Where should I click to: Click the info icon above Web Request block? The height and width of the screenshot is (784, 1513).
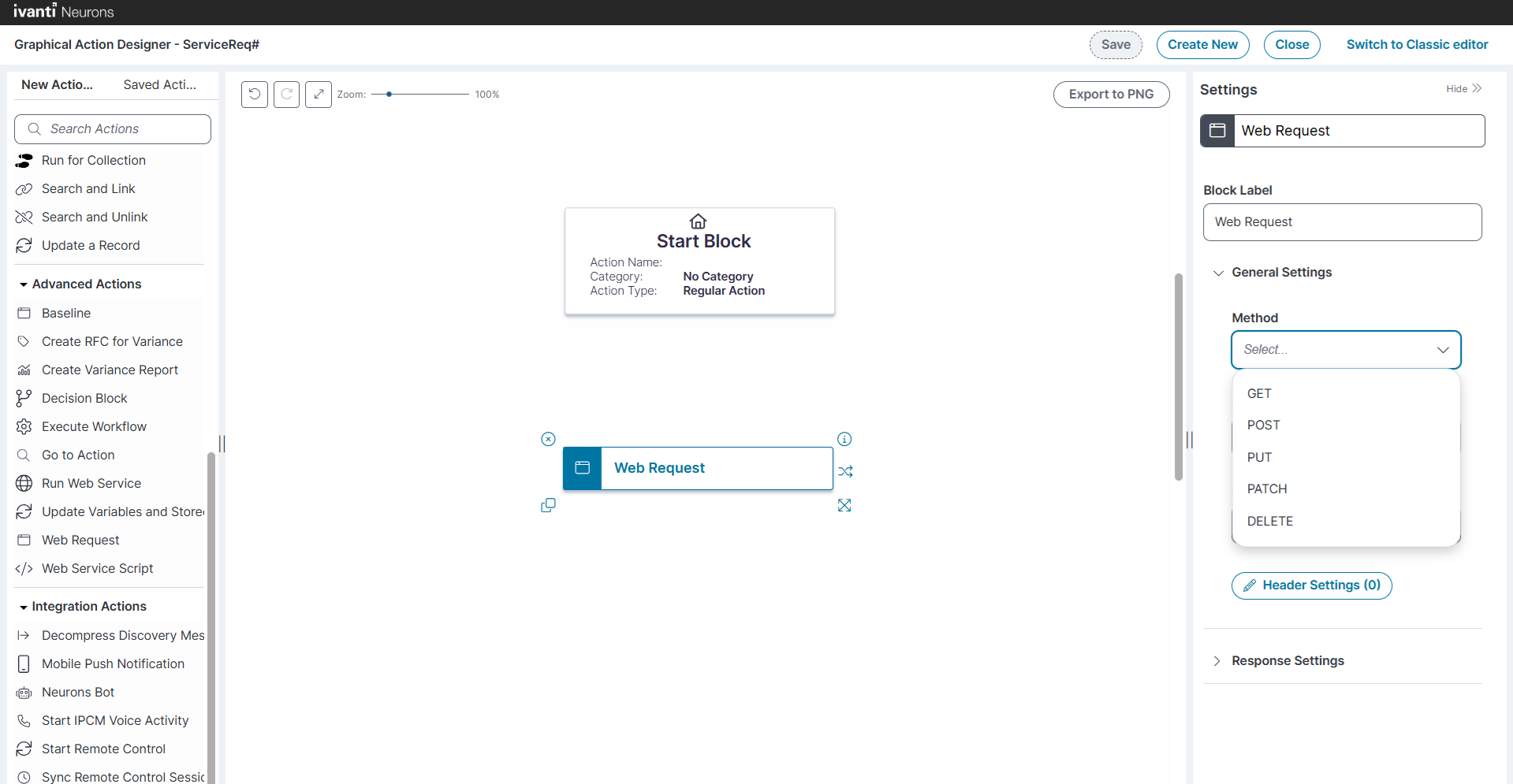[x=844, y=439]
